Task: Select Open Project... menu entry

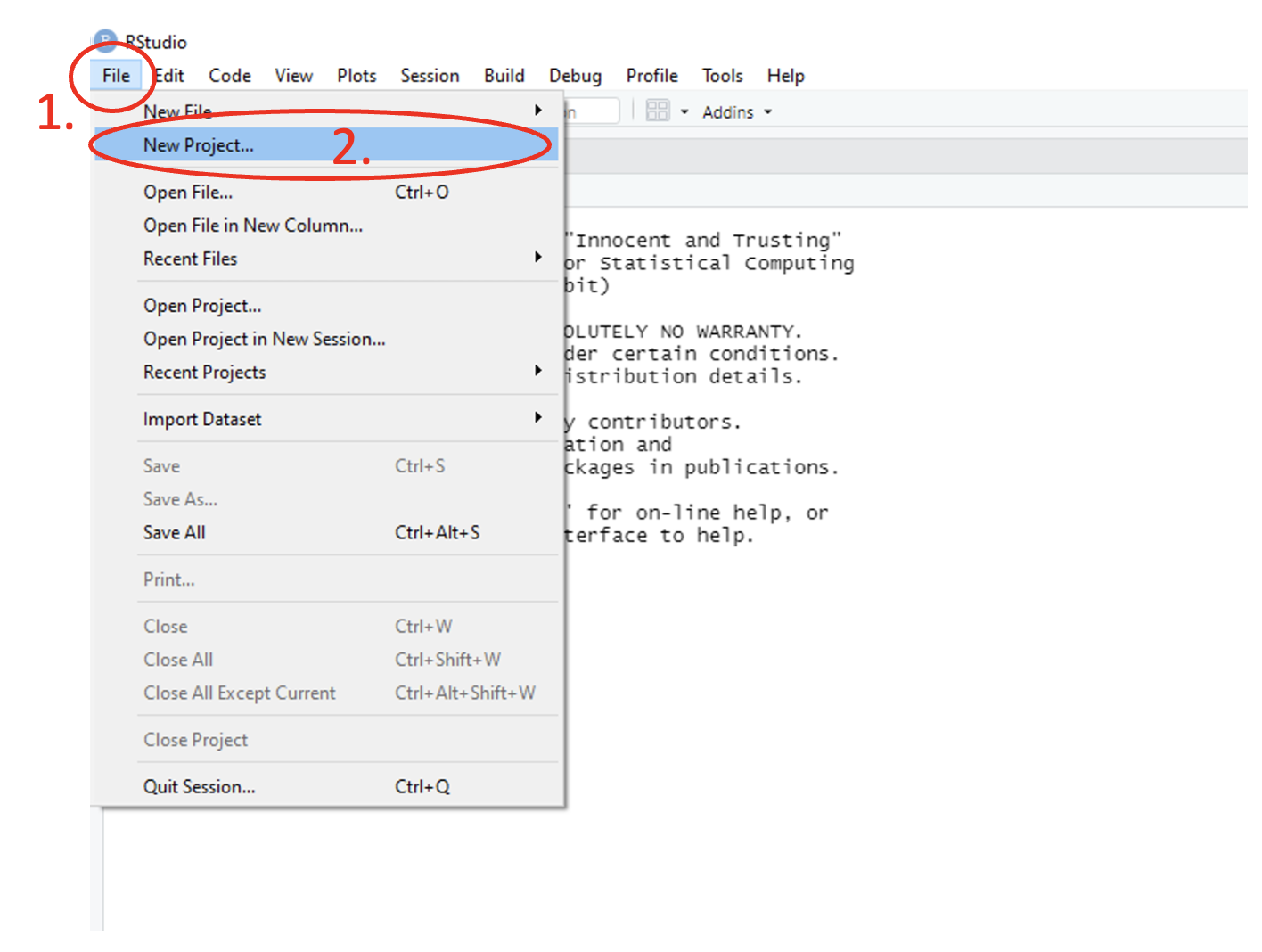Action: [x=326, y=306]
